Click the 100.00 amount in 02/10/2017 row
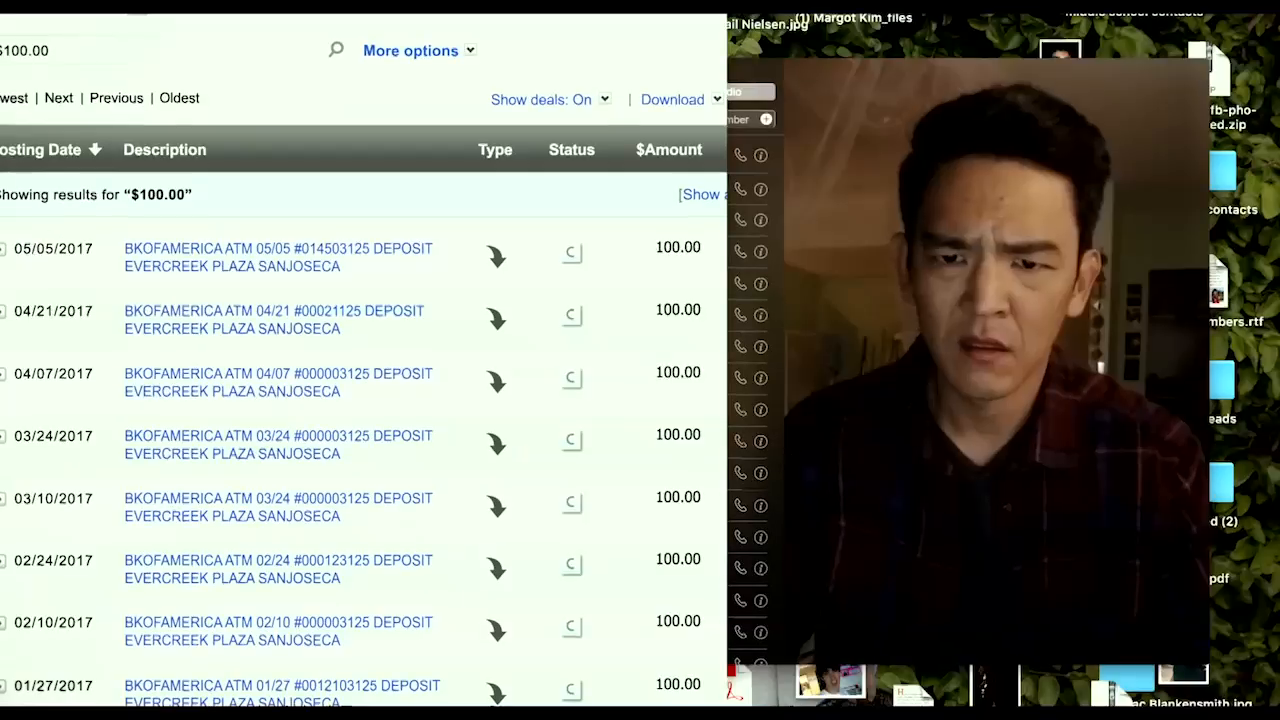 [678, 621]
